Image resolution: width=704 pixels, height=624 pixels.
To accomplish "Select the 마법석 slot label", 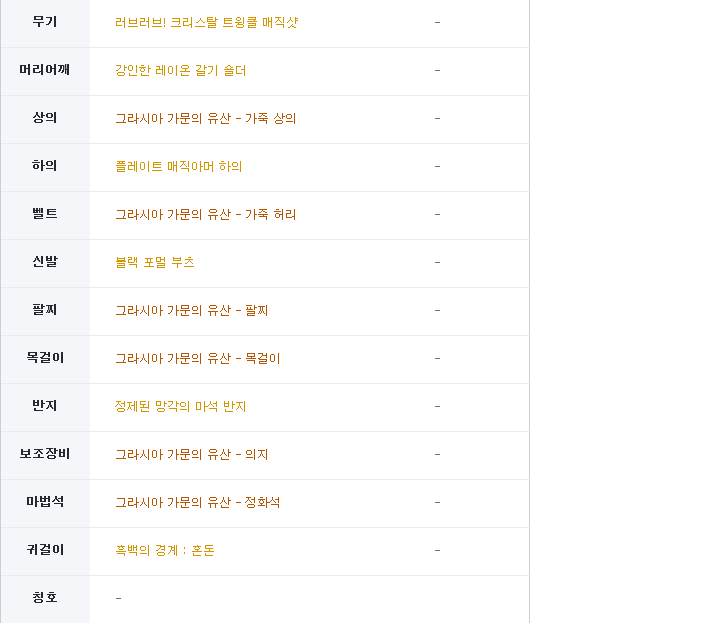I will point(45,502).
